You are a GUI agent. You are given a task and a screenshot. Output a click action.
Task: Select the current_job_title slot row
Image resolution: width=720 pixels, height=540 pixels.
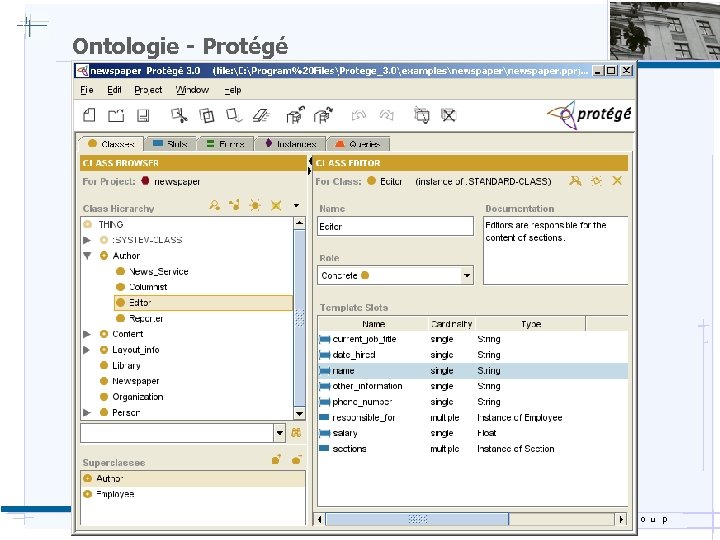point(473,339)
